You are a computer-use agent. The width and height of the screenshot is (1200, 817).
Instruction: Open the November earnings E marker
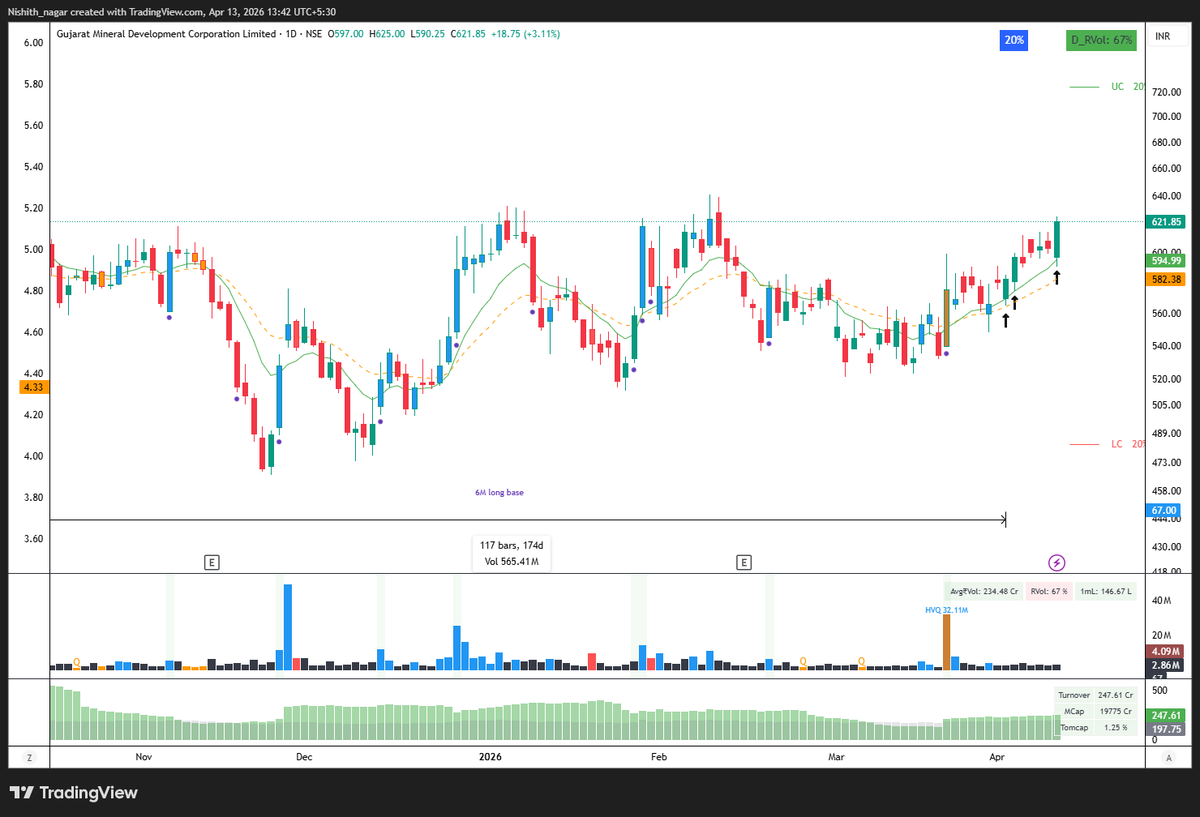point(212,563)
